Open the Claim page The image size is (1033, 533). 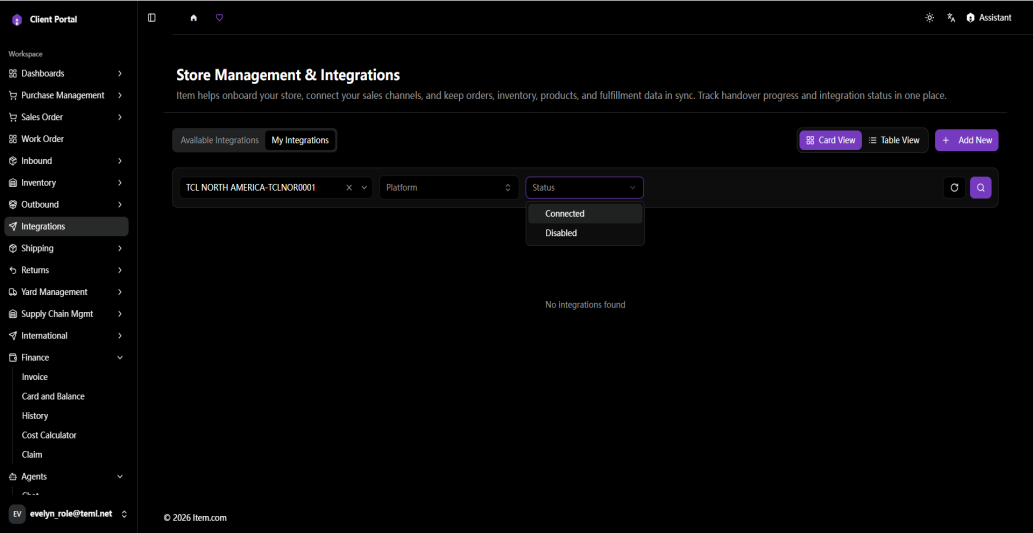point(32,455)
